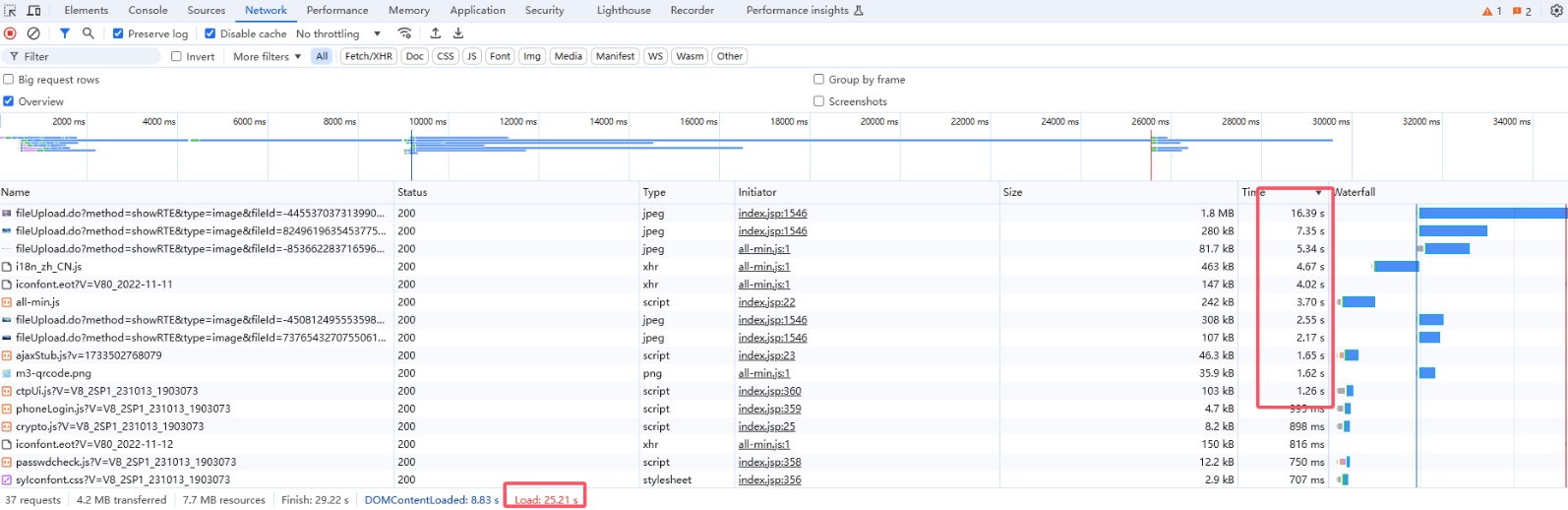Export HAR using the download icon
The height and width of the screenshot is (510, 1568).
(x=458, y=33)
